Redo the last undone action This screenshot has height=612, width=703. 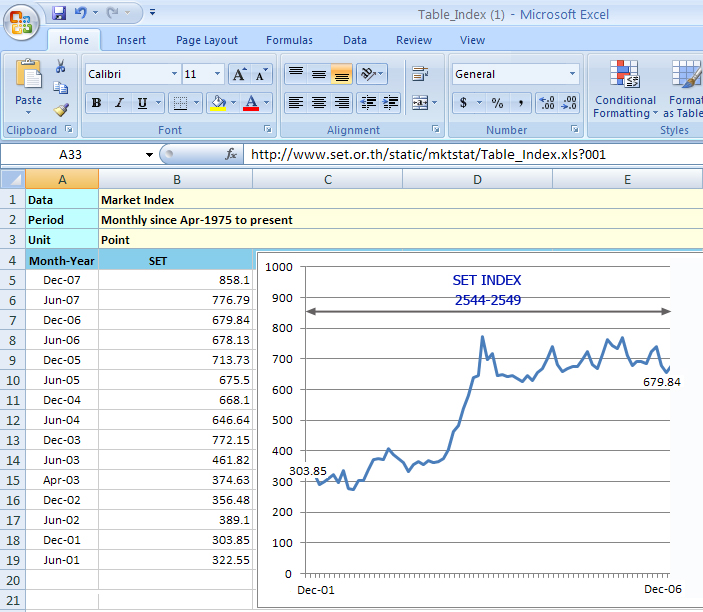[x=112, y=13]
